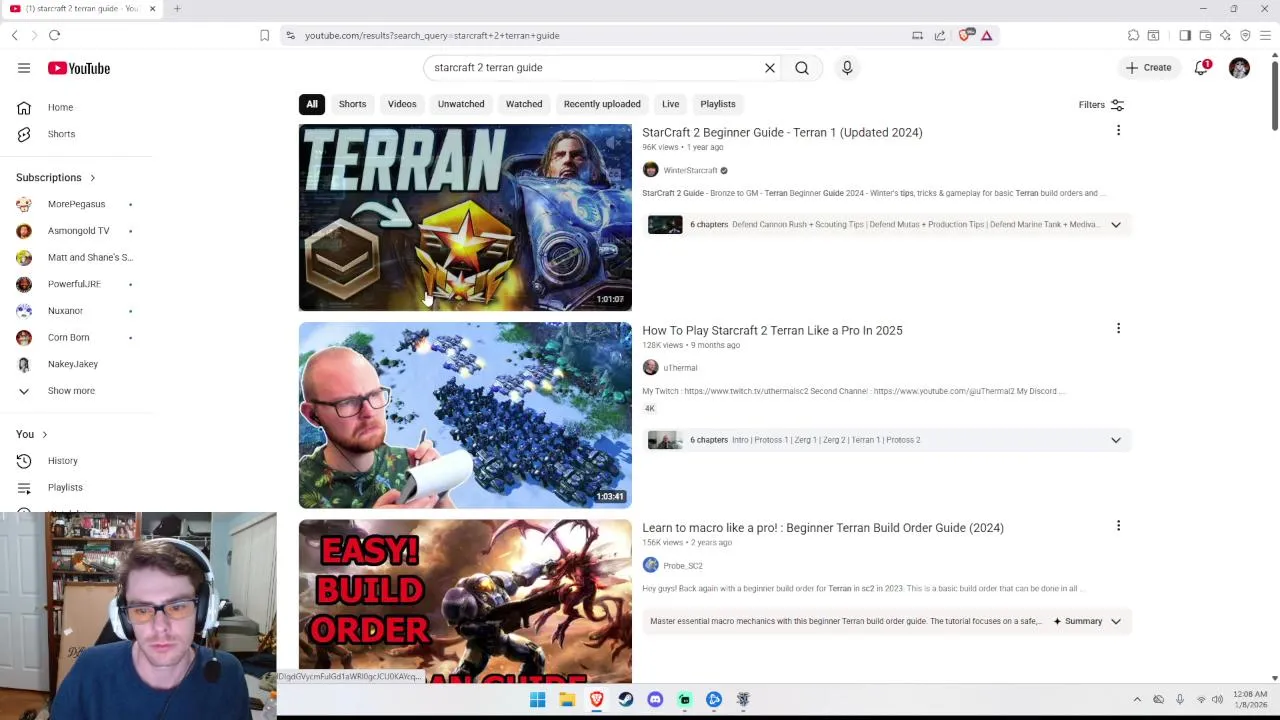This screenshot has width=1280, height=720.
Task: Select the Unwatched filter chip
Action: 461,104
